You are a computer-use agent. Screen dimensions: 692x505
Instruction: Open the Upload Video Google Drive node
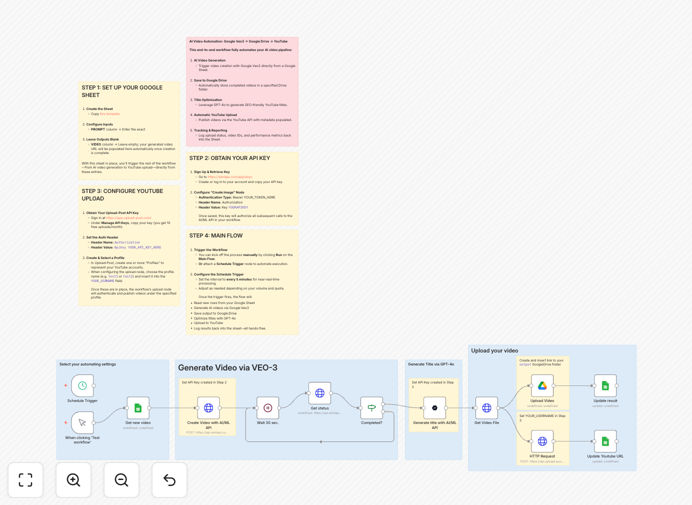tap(542, 385)
